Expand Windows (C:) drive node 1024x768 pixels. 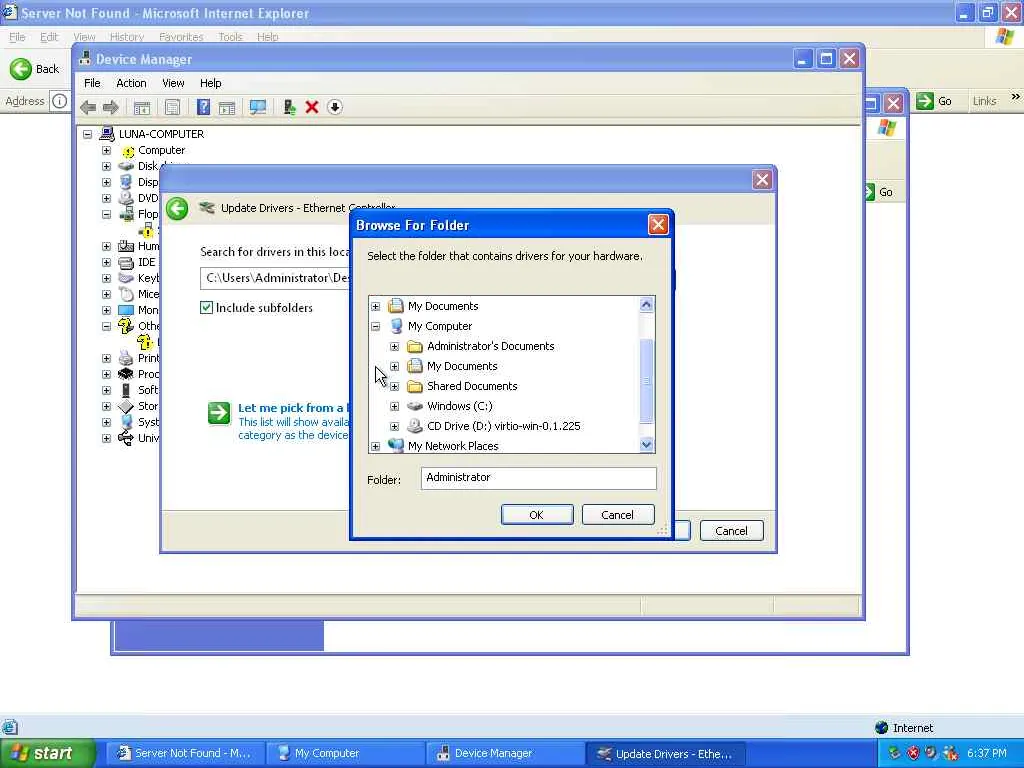click(394, 406)
